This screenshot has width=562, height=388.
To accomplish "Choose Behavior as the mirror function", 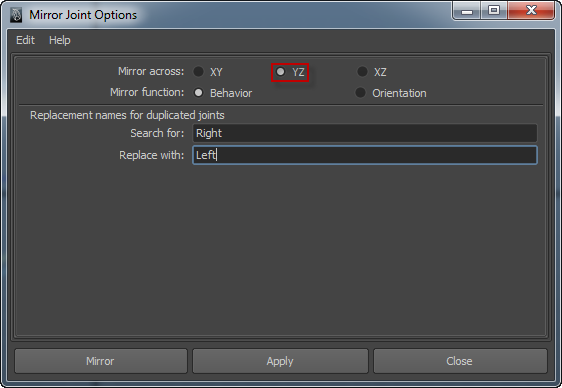I will [198, 93].
